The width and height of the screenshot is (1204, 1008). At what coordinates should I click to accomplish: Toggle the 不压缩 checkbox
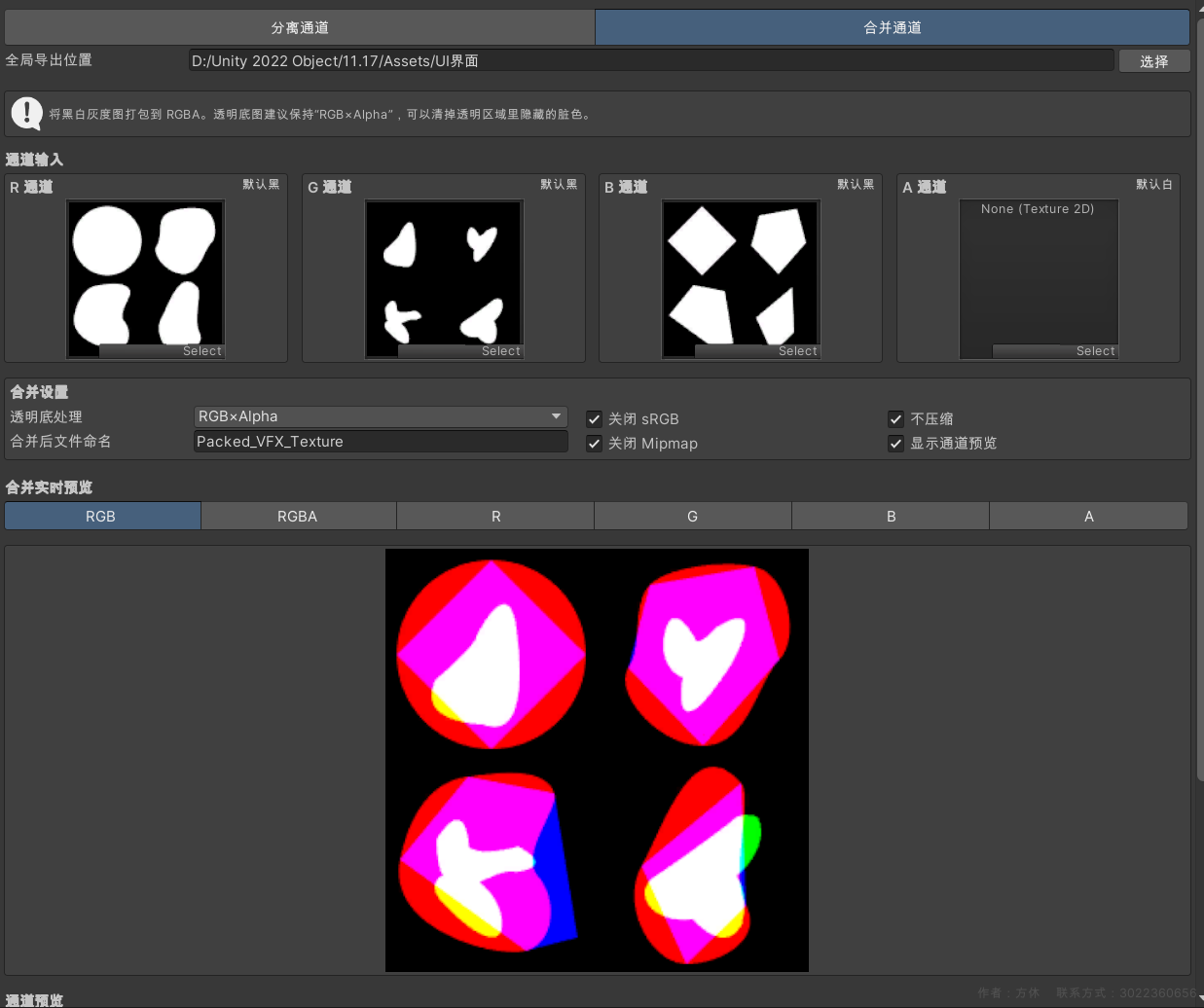click(896, 419)
